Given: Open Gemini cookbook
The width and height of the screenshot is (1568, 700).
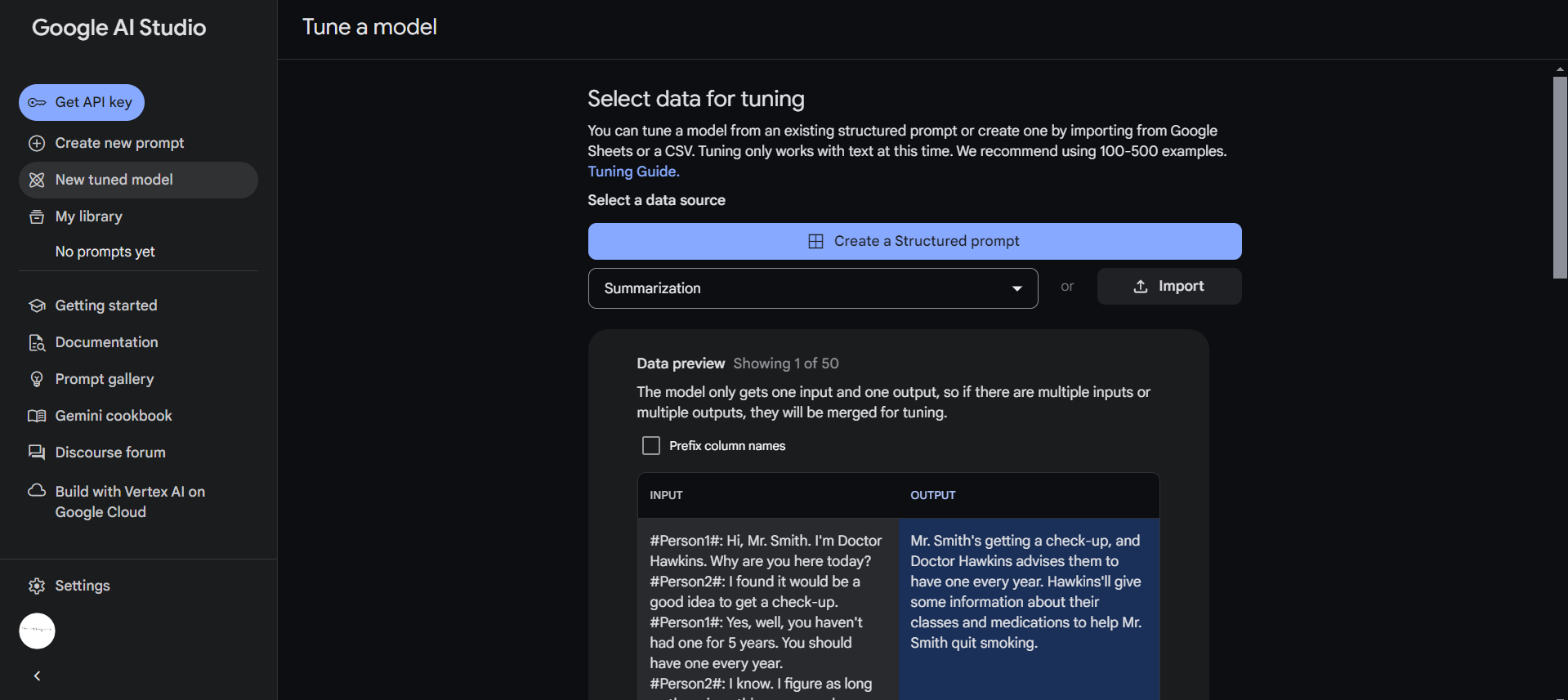Looking at the screenshot, I should coord(138,416).
